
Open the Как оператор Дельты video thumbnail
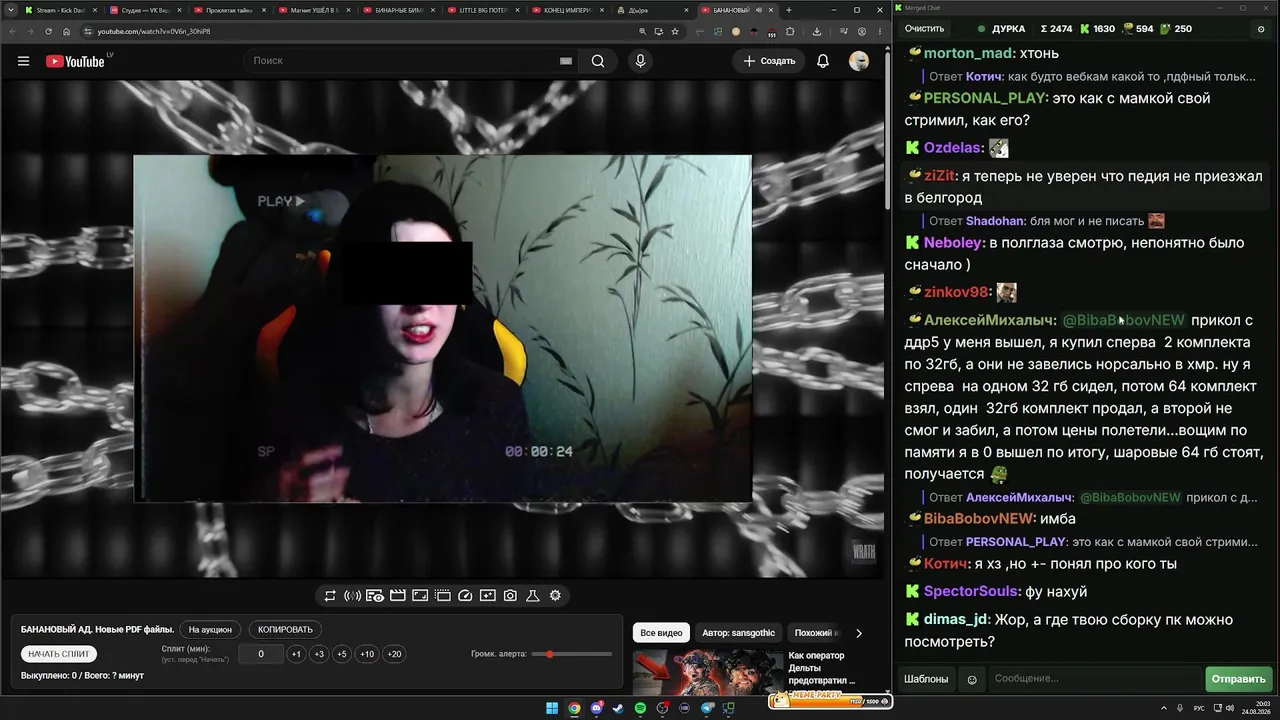[x=708, y=673]
